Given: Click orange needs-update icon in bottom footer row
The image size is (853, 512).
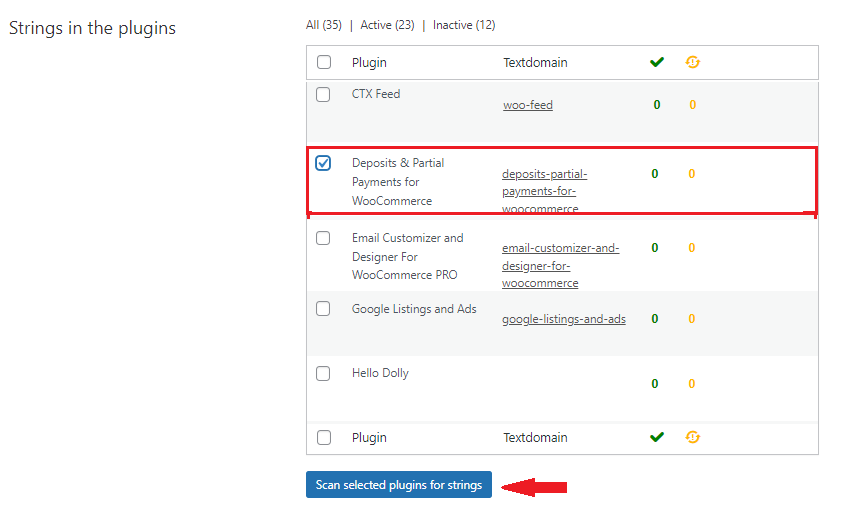Looking at the screenshot, I should point(693,437).
